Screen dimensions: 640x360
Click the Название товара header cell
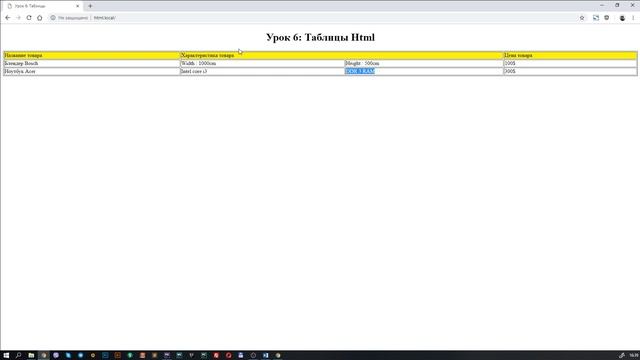(x=92, y=56)
